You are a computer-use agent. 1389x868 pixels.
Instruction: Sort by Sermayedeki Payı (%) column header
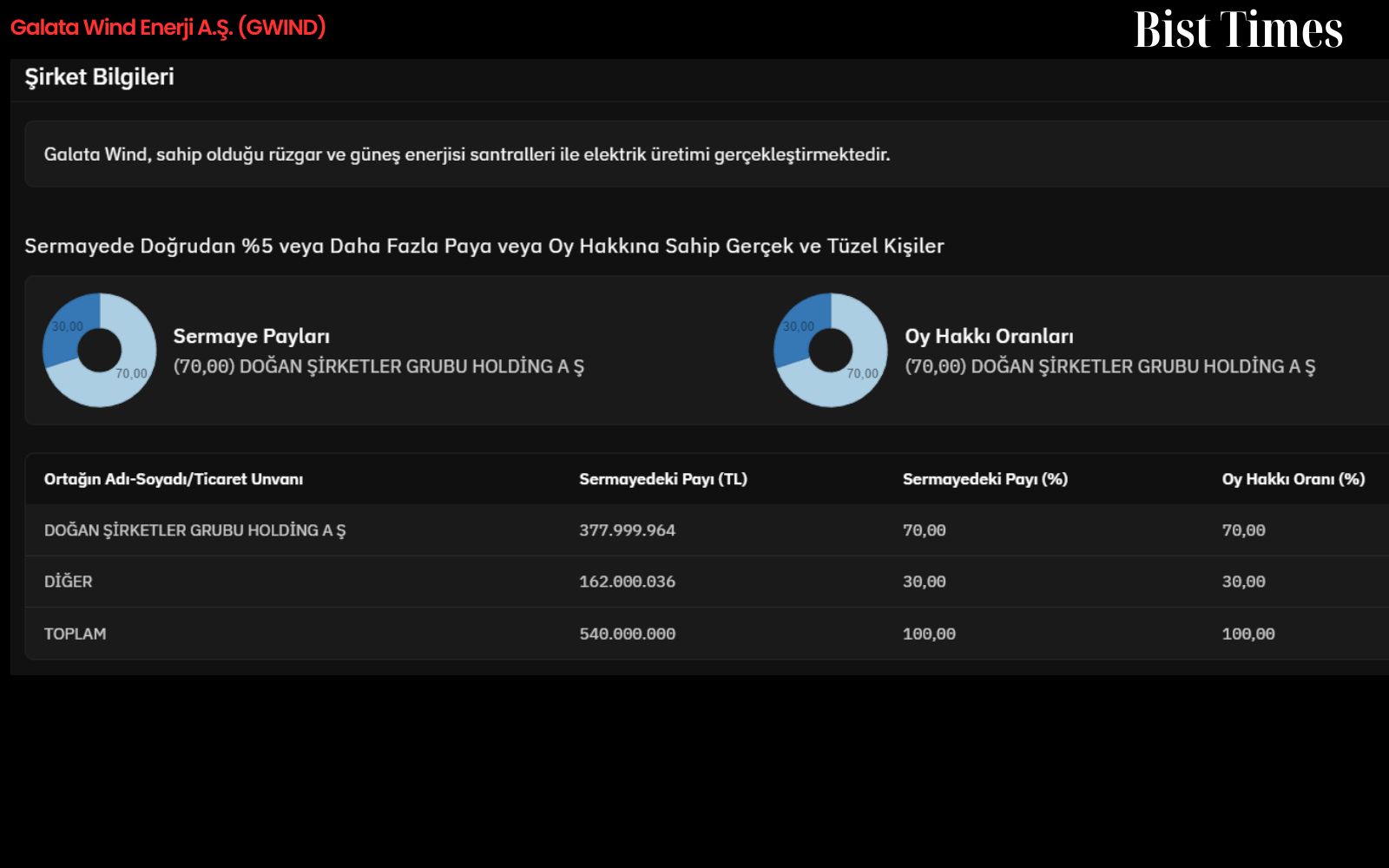985,479
